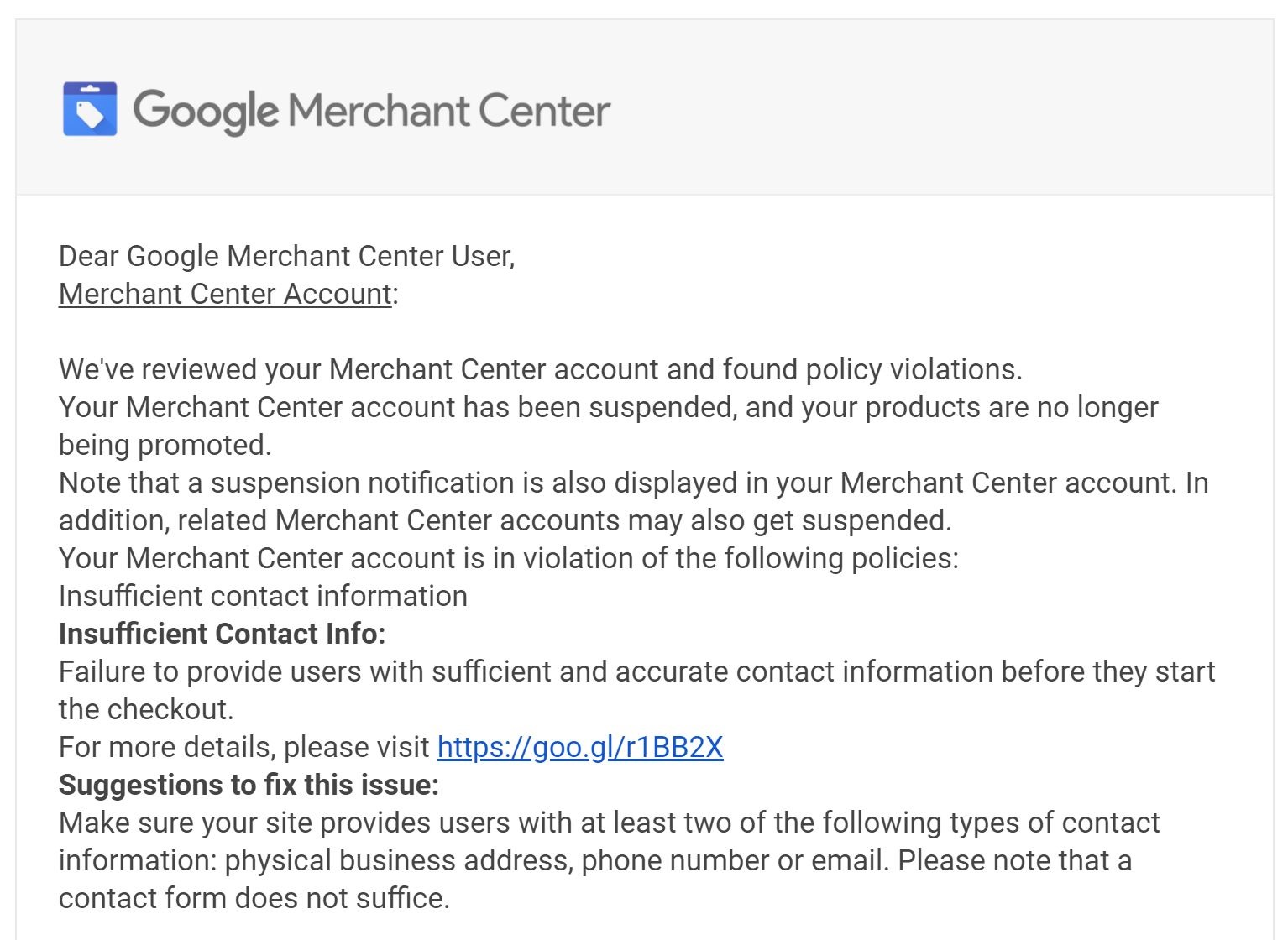
Task: Click the 'Make sure your site provides' line
Action: click(x=610, y=822)
